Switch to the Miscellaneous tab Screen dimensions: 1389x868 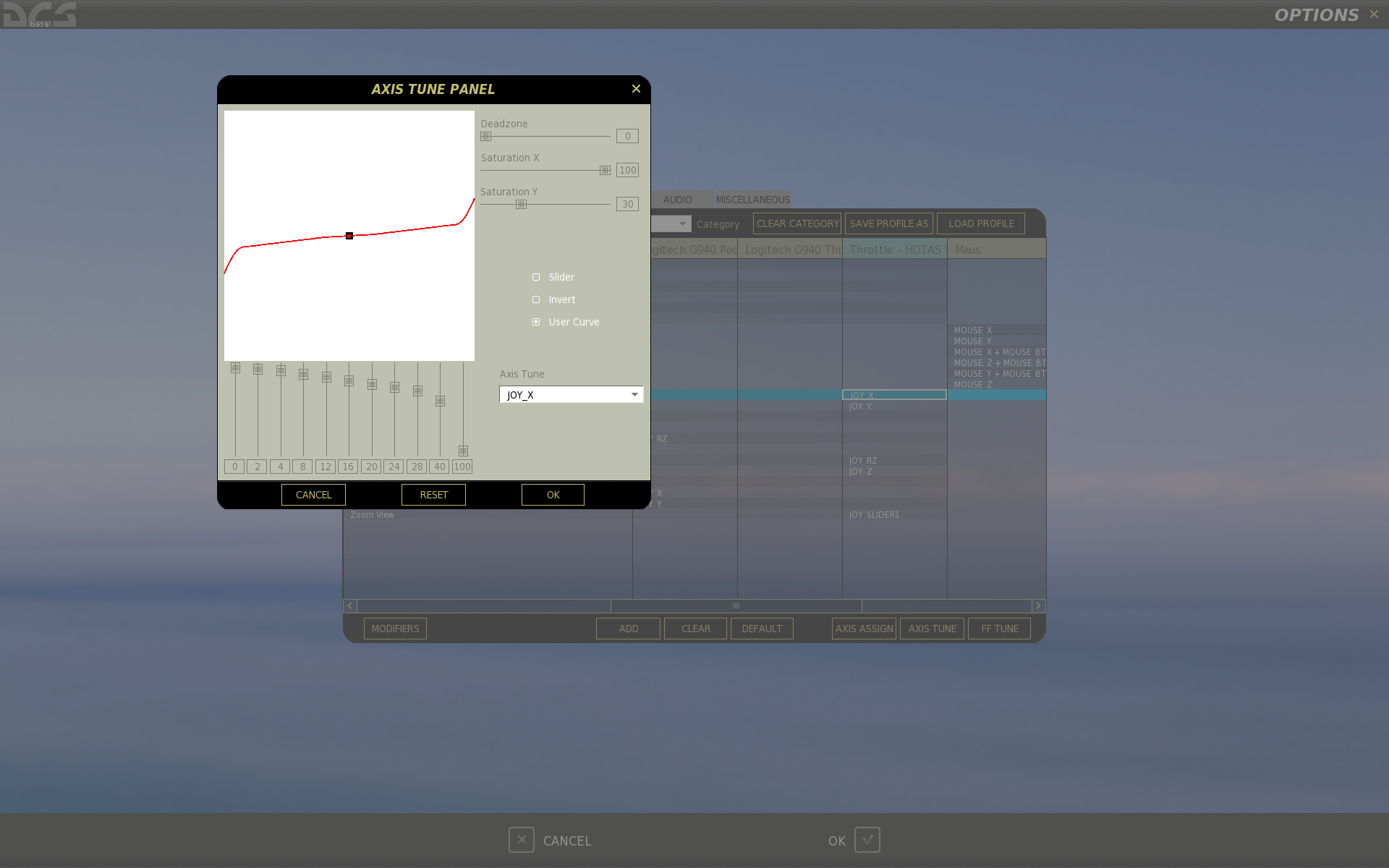point(753,200)
